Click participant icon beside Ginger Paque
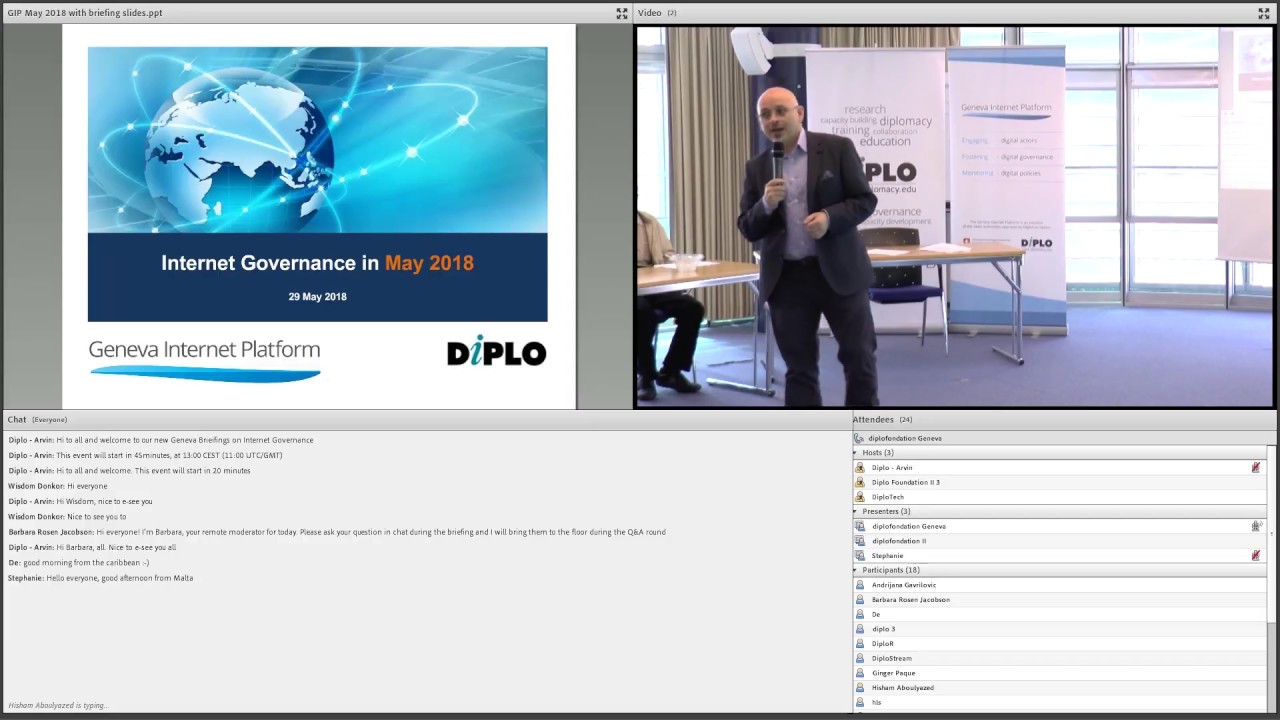 859,673
